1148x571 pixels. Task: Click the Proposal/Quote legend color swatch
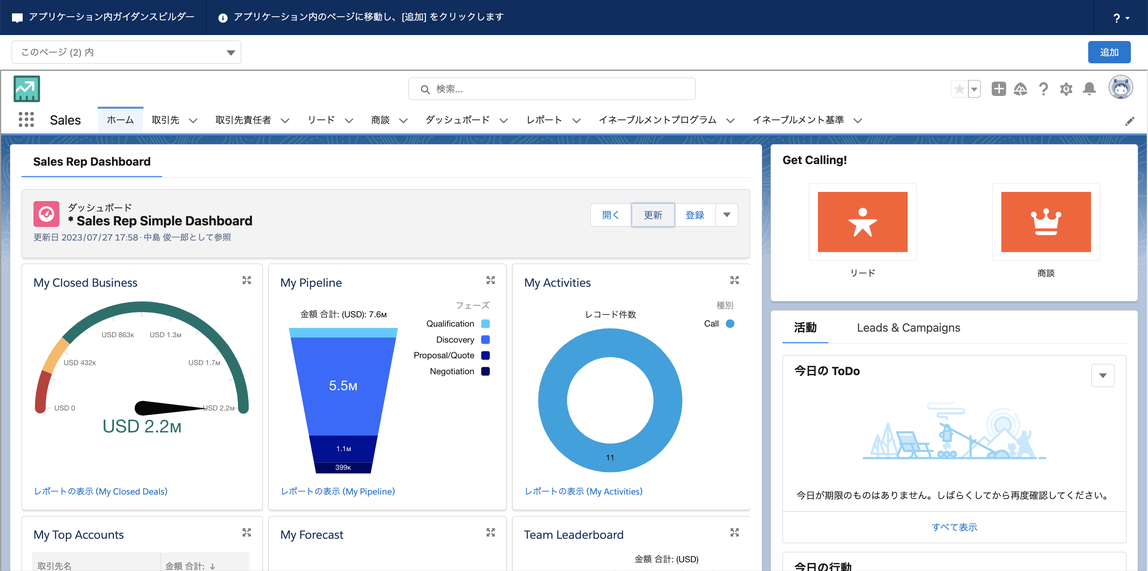click(x=485, y=356)
